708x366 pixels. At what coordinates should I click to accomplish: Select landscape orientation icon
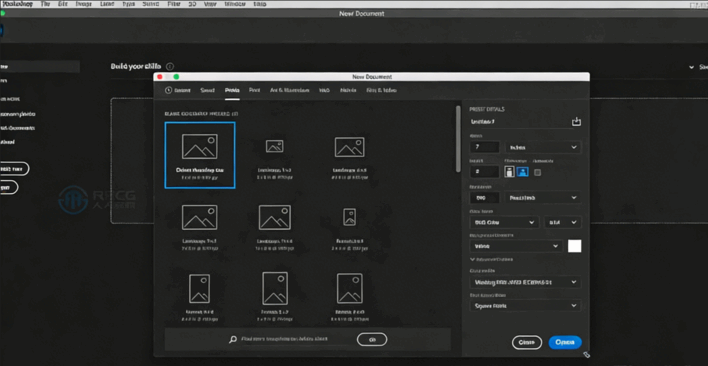tap(522, 171)
